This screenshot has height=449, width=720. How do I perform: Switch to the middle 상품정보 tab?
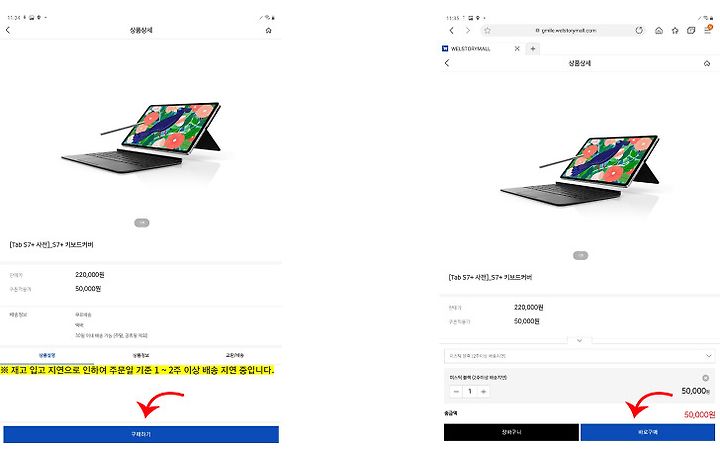141,355
